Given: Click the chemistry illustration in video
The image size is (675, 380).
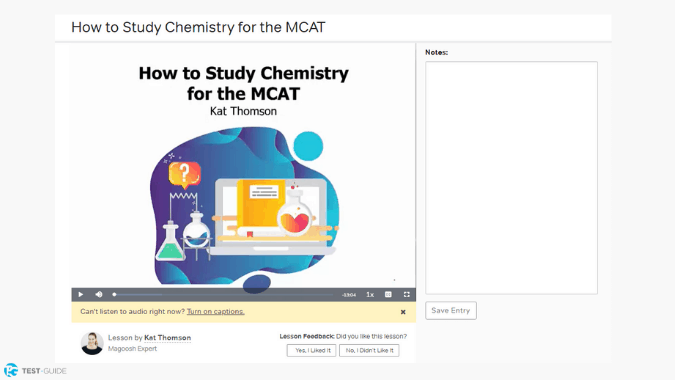Looking at the screenshot, I should point(245,207).
